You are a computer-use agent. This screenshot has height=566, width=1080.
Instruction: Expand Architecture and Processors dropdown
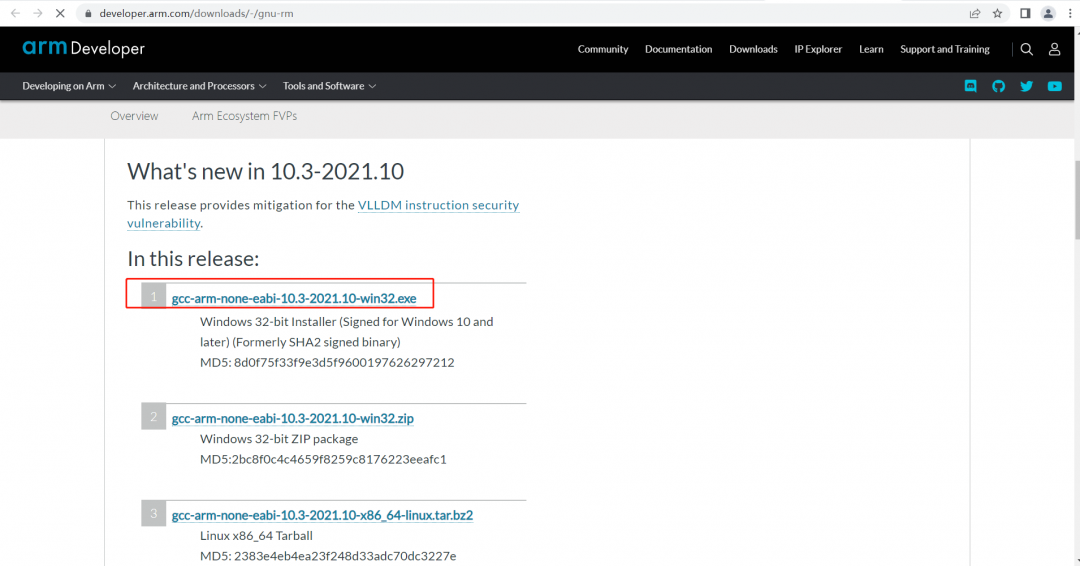pos(199,86)
